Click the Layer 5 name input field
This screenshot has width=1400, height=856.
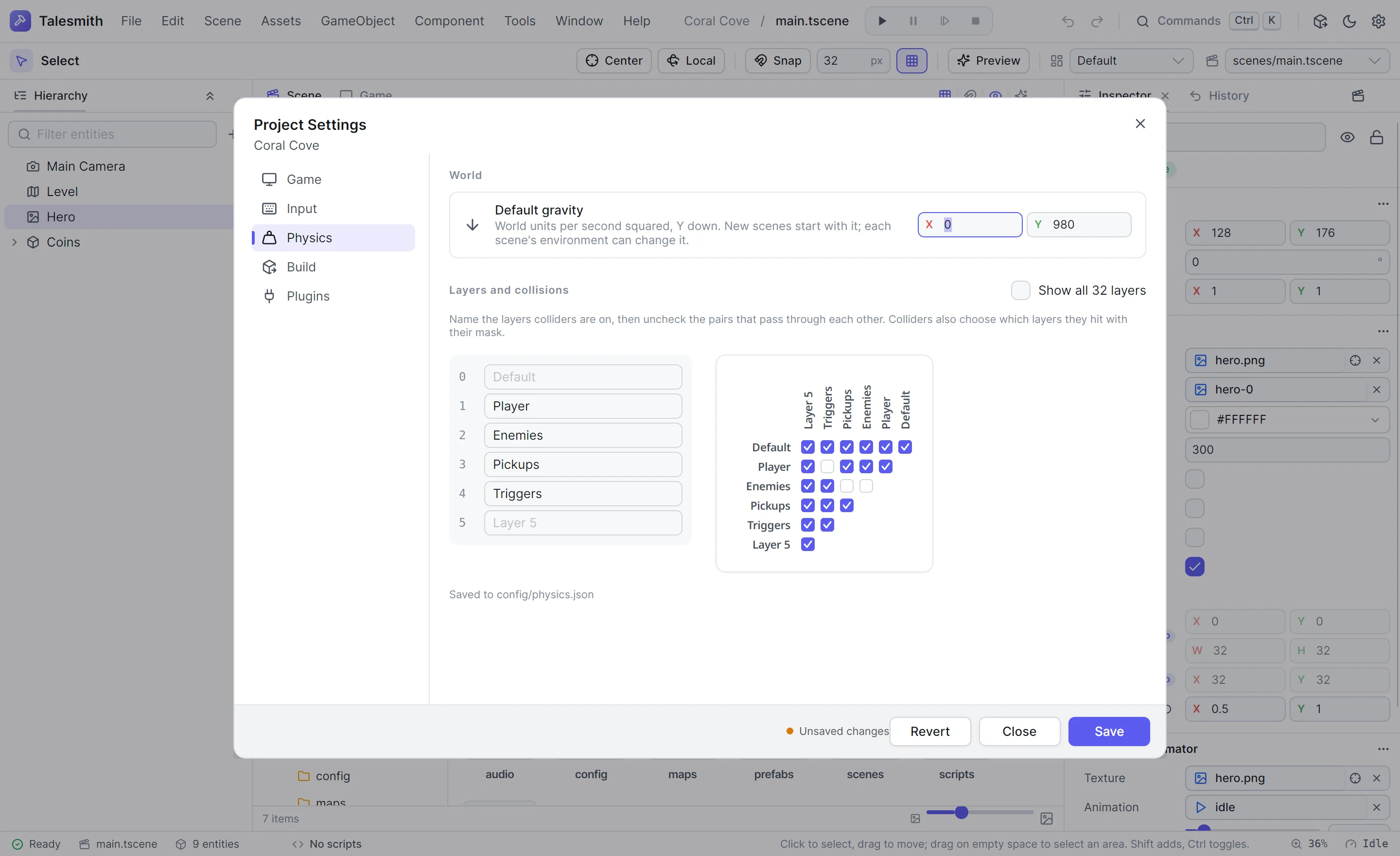tap(582, 523)
